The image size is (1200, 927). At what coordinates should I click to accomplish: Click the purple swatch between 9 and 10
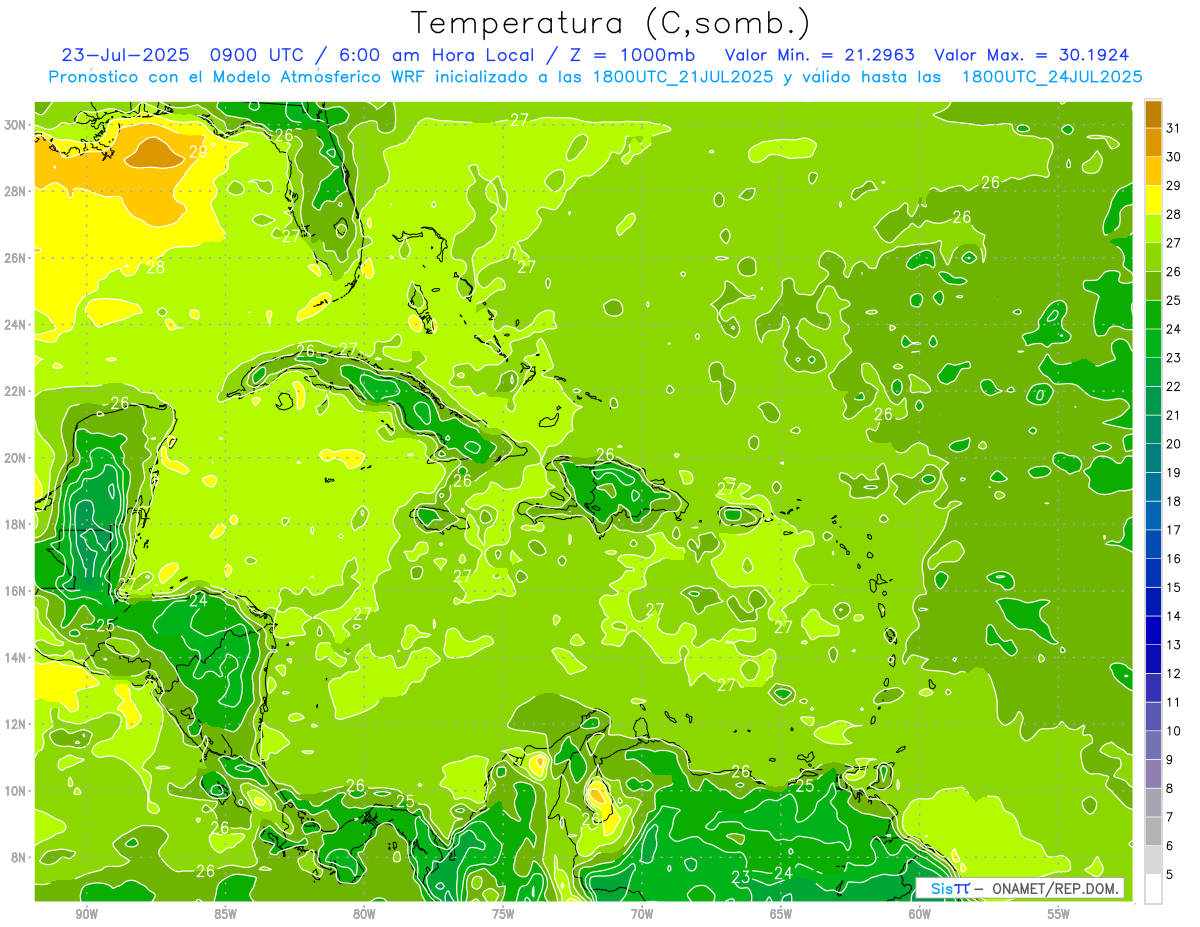click(1153, 745)
